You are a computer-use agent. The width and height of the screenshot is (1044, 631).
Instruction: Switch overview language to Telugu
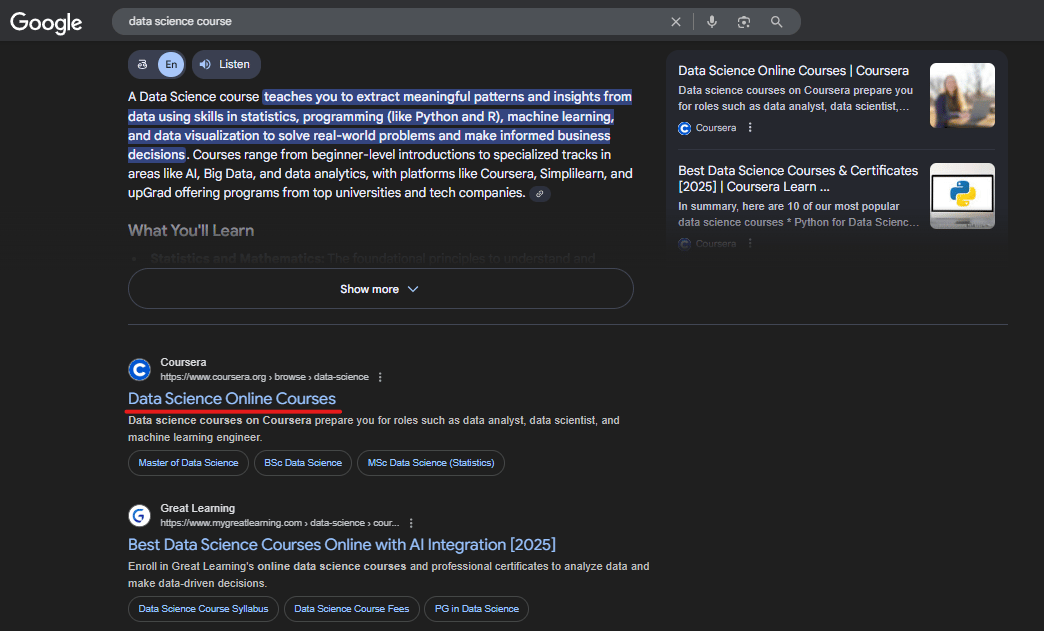coord(143,64)
